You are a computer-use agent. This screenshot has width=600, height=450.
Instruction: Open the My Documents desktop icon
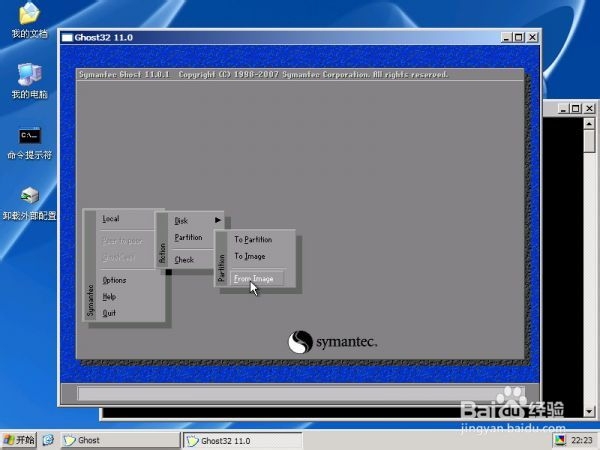pos(29,19)
